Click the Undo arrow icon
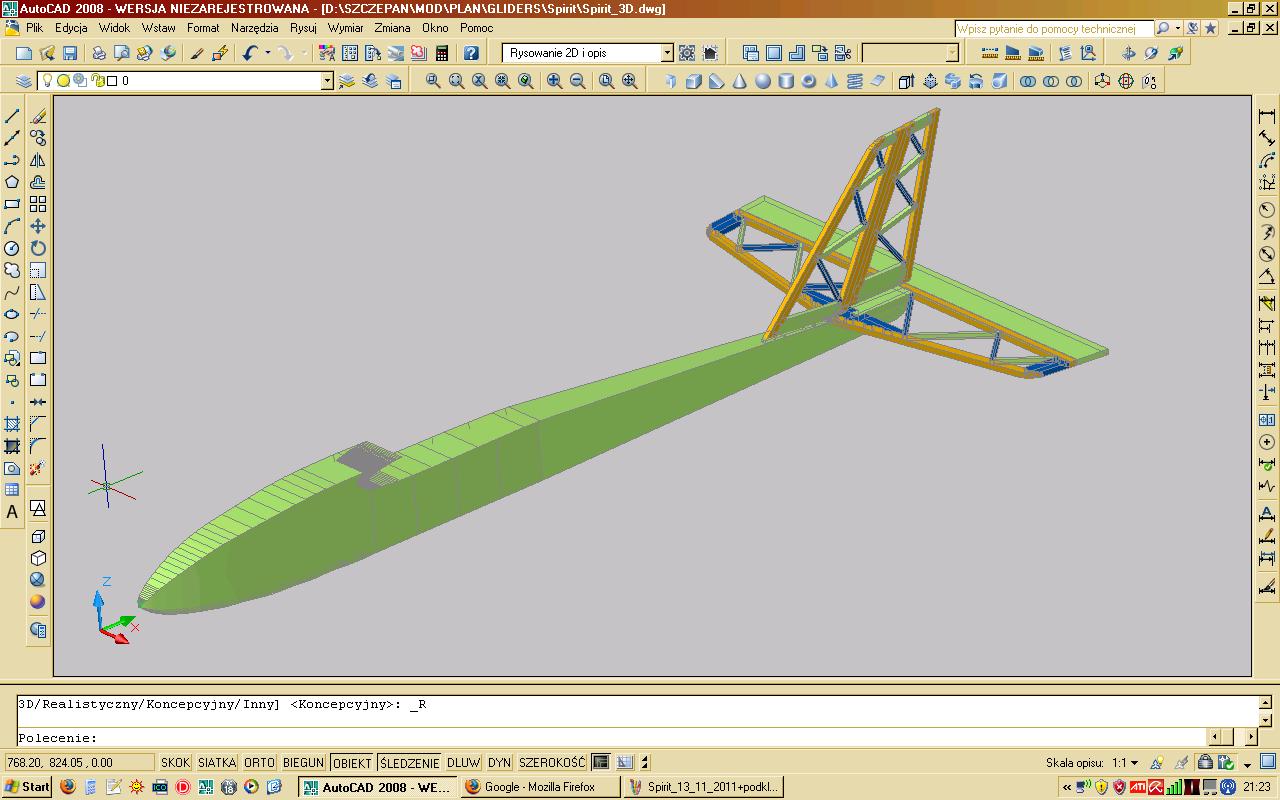This screenshot has width=1280, height=800. 249,53
